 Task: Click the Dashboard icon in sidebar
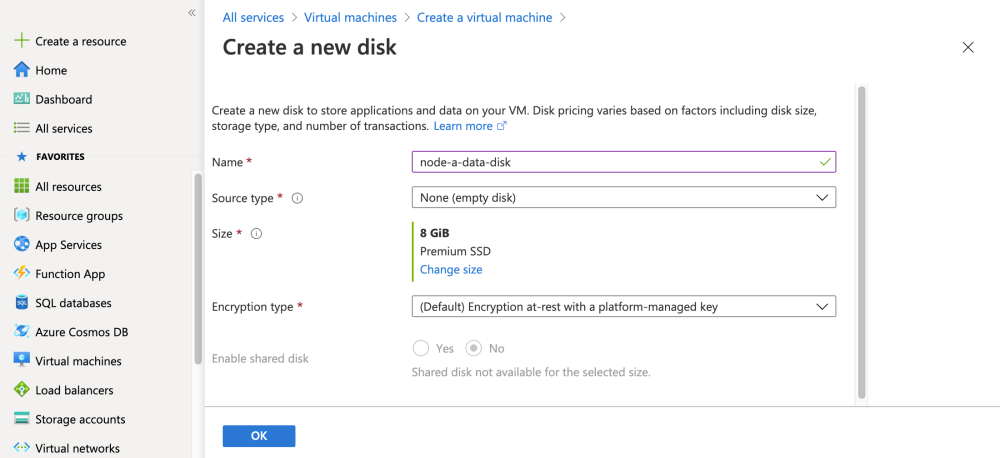(21, 99)
